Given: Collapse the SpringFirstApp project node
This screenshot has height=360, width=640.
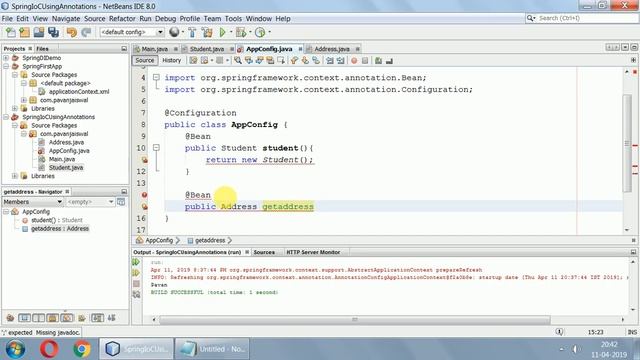Looking at the screenshot, I should (6, 66).
